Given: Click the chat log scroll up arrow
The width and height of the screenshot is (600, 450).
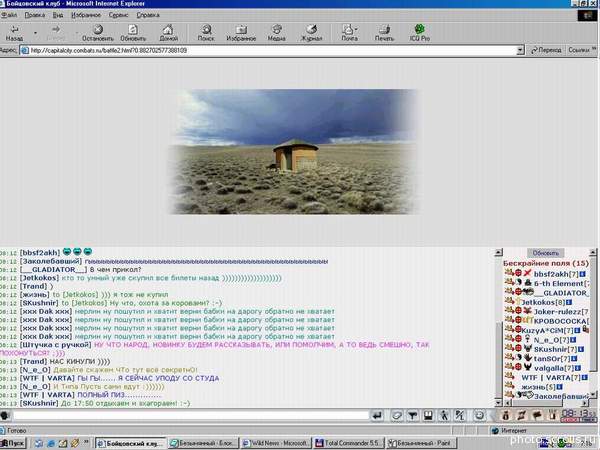Looking at the screenshot, I should (x=498, y=252).
